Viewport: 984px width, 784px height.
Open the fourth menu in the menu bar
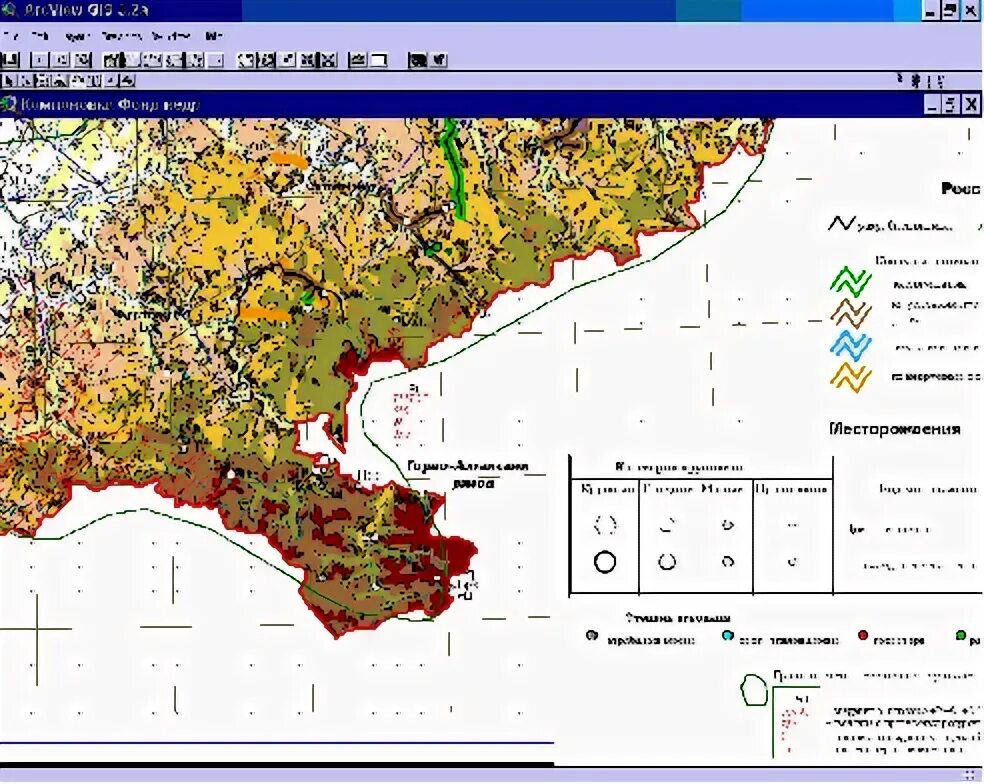(x=121, y=36)
